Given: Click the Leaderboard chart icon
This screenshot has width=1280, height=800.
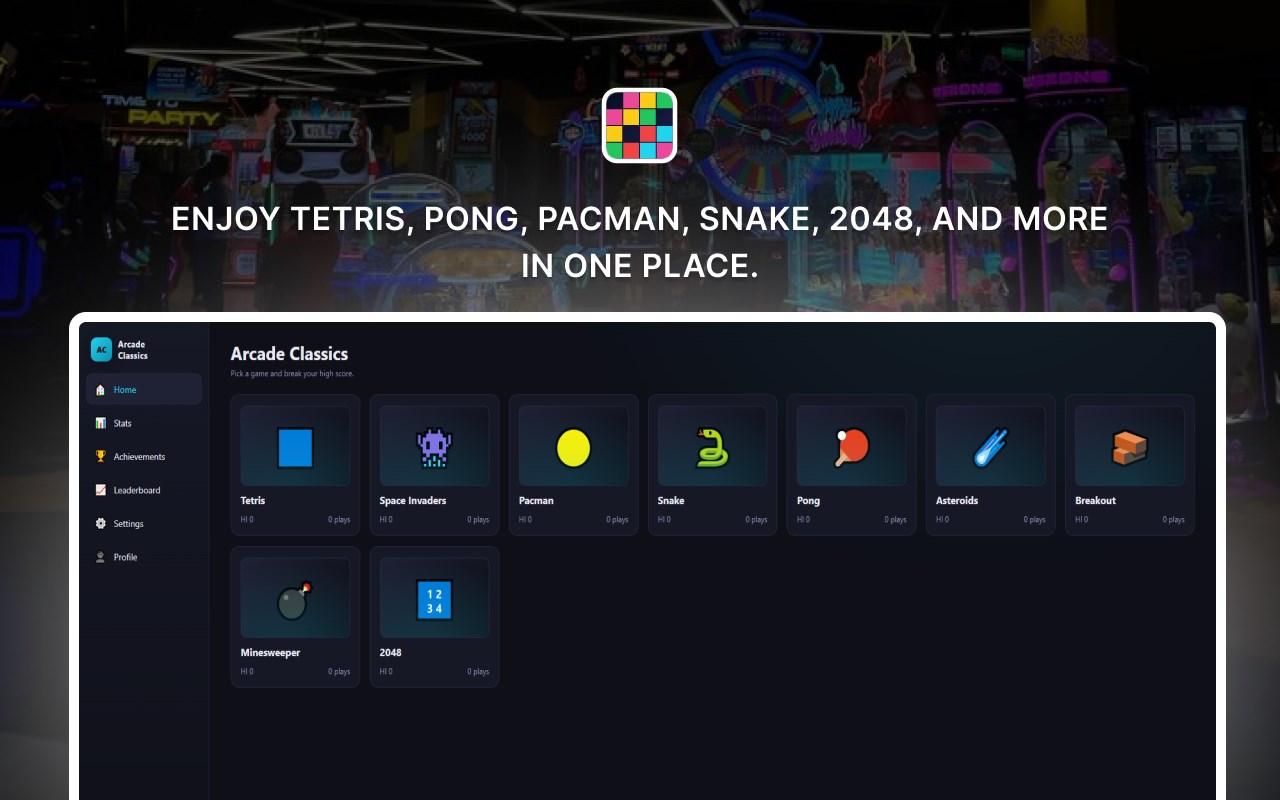Looking at the screenshot, I should [x=100, y=490].
